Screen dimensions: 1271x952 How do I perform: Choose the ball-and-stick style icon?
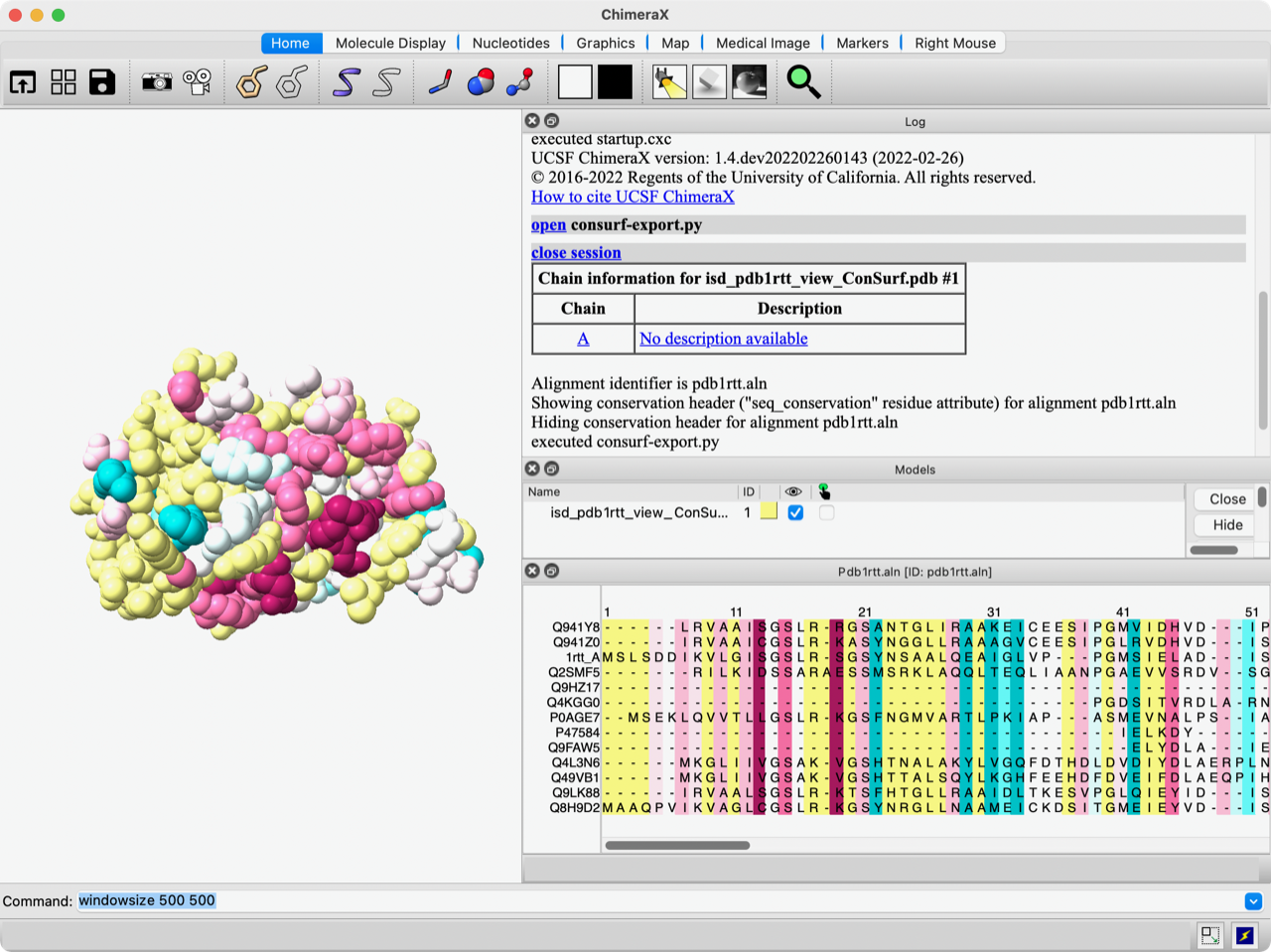[519, 82]
